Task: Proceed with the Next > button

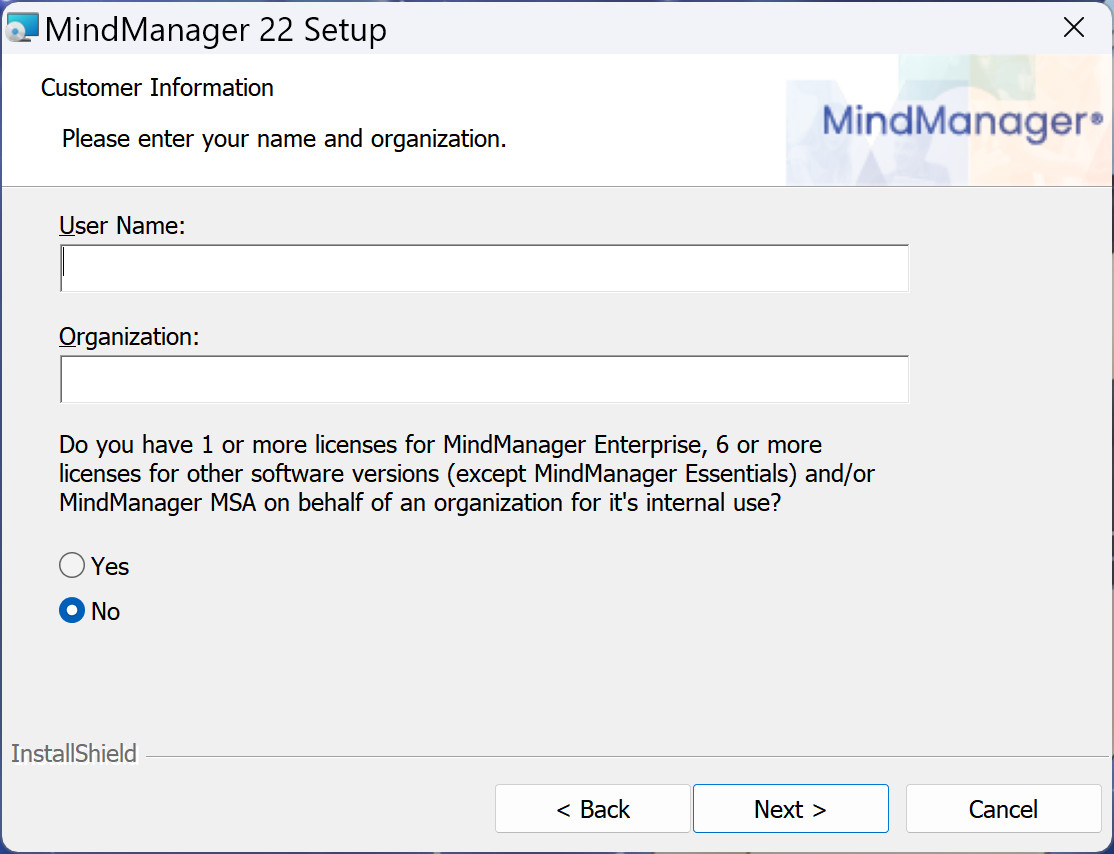Action: (791, 809)
